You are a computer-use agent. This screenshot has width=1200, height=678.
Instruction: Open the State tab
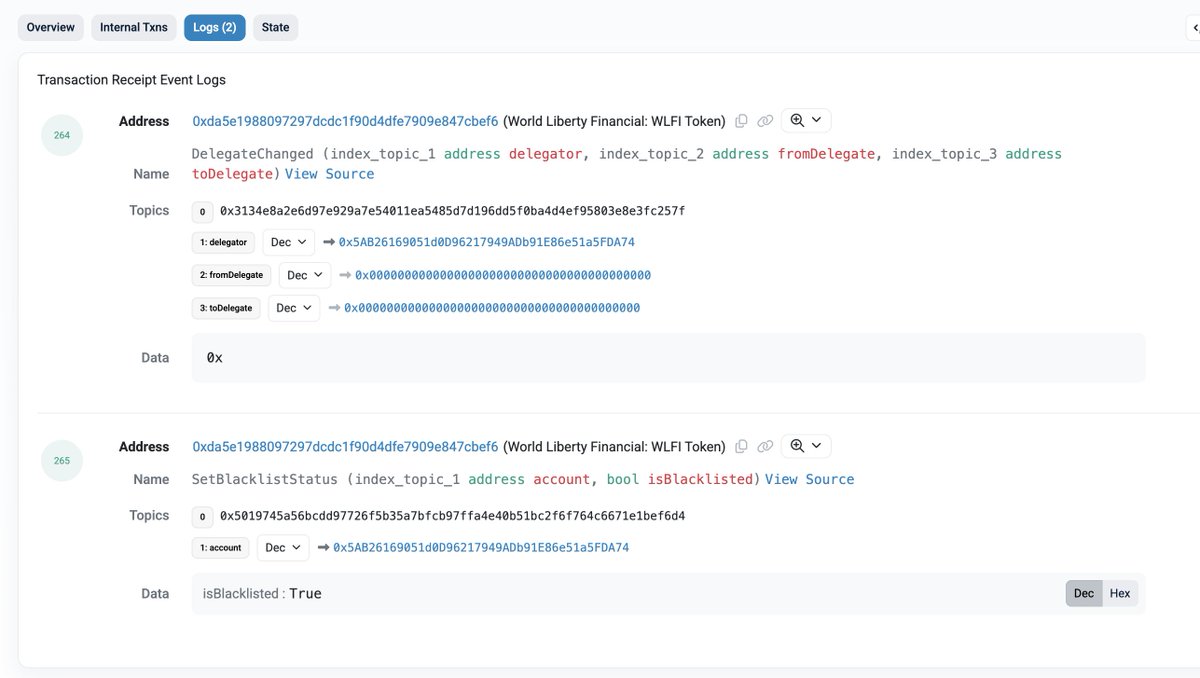tap(276, 27)
